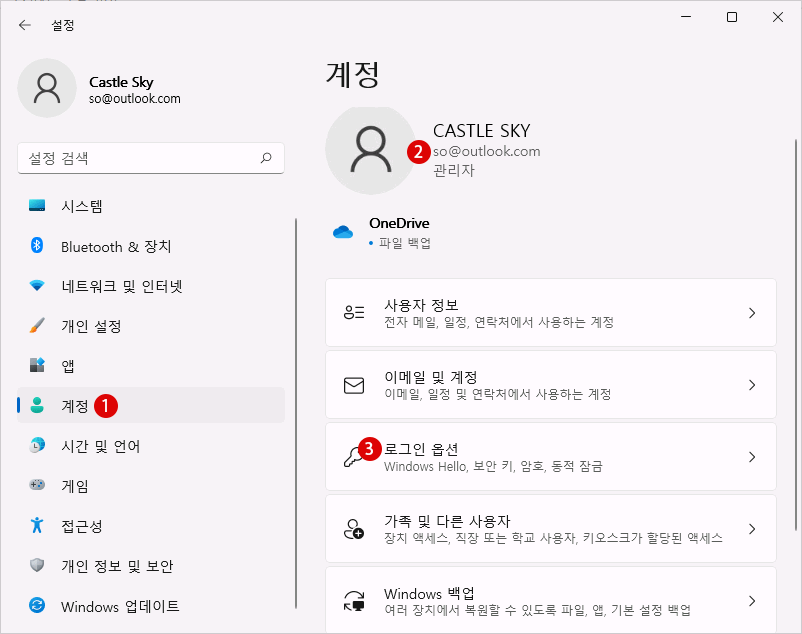This screenshot has height=634, width=802.
Task: Click the 네트워크 및 인터넷 wifi icon
Action: 37,285
